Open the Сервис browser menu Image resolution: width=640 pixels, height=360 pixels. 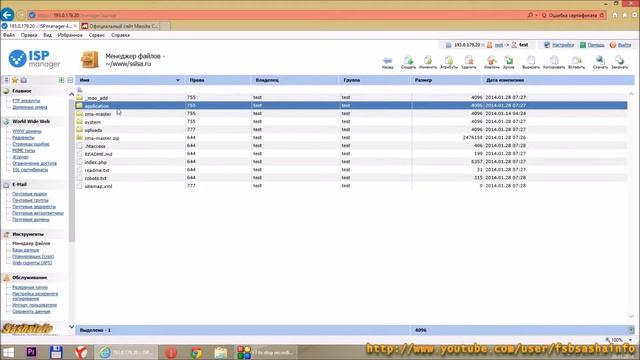click(97, 35)
